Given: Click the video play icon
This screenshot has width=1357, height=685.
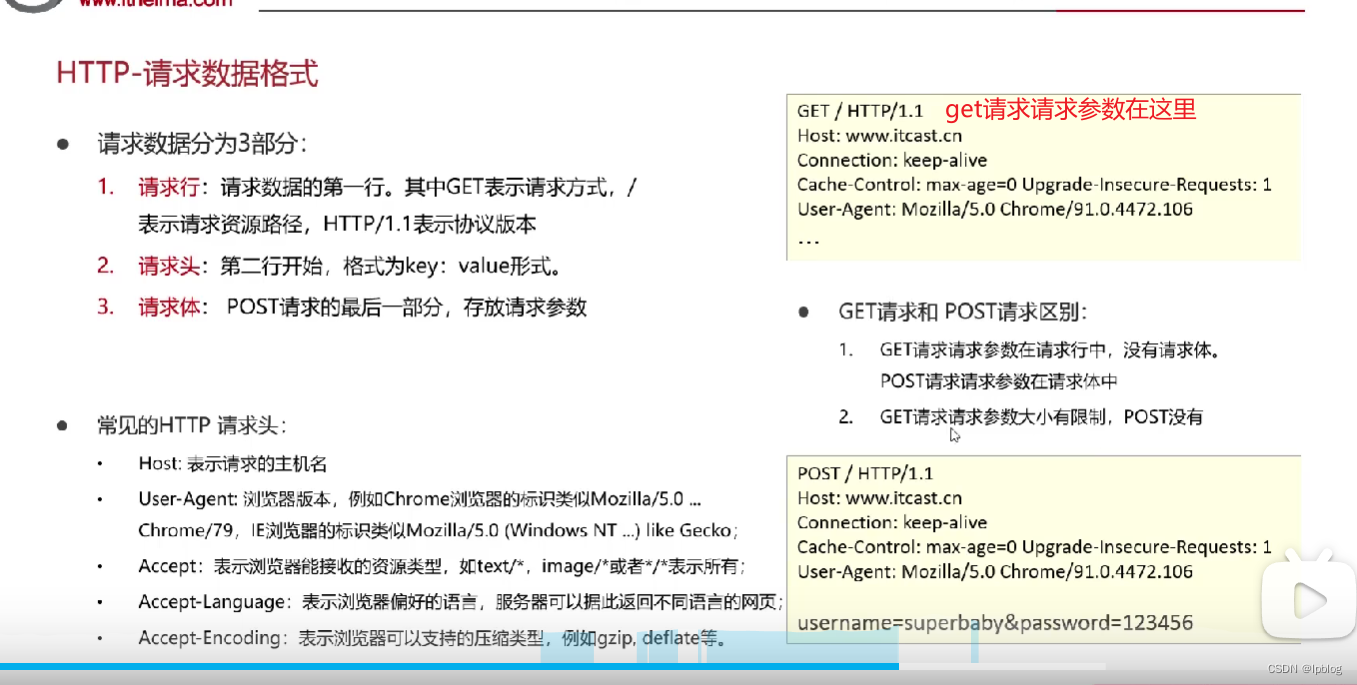Looking at the screenshot, I should (x=1307, y=600).
